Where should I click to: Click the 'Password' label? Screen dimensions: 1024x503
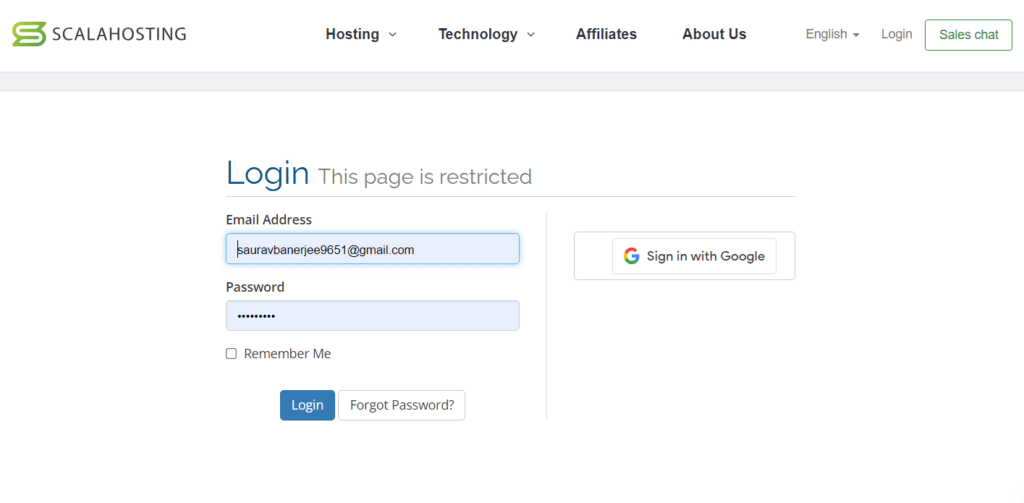[x=255, y=287]
